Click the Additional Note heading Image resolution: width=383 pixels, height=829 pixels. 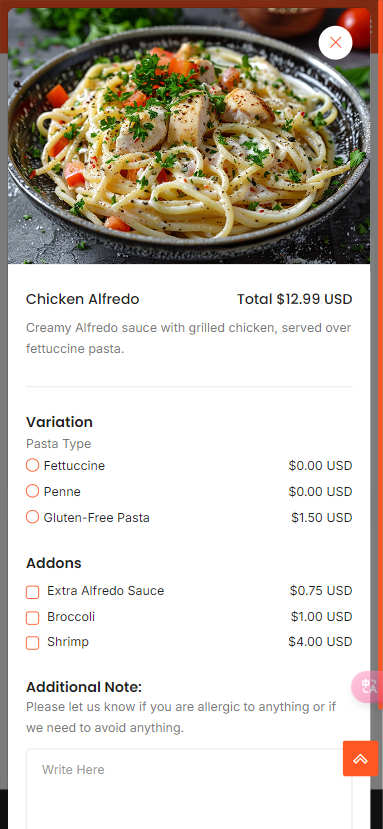click(x=84, y=687)
